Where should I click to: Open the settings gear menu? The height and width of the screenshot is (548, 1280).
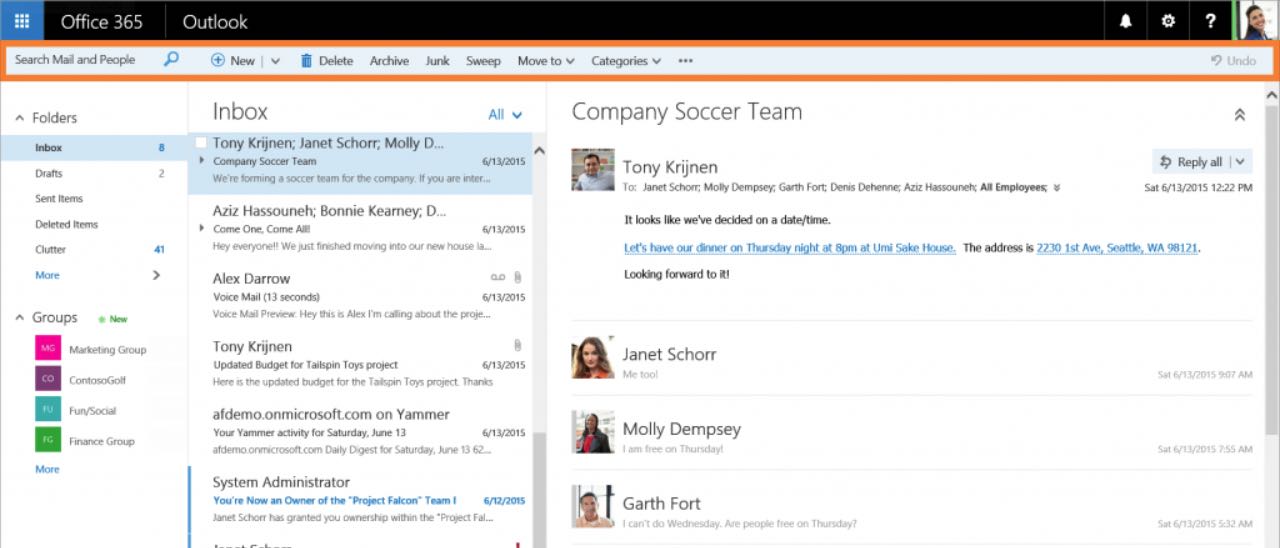pyautogui.click(x=1168, y=21)
